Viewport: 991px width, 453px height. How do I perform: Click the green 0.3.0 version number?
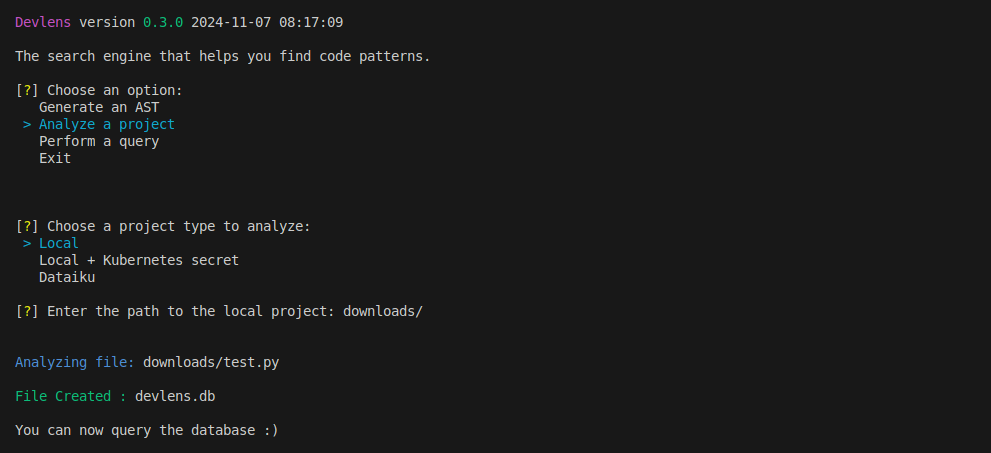(x=163, y=23)
